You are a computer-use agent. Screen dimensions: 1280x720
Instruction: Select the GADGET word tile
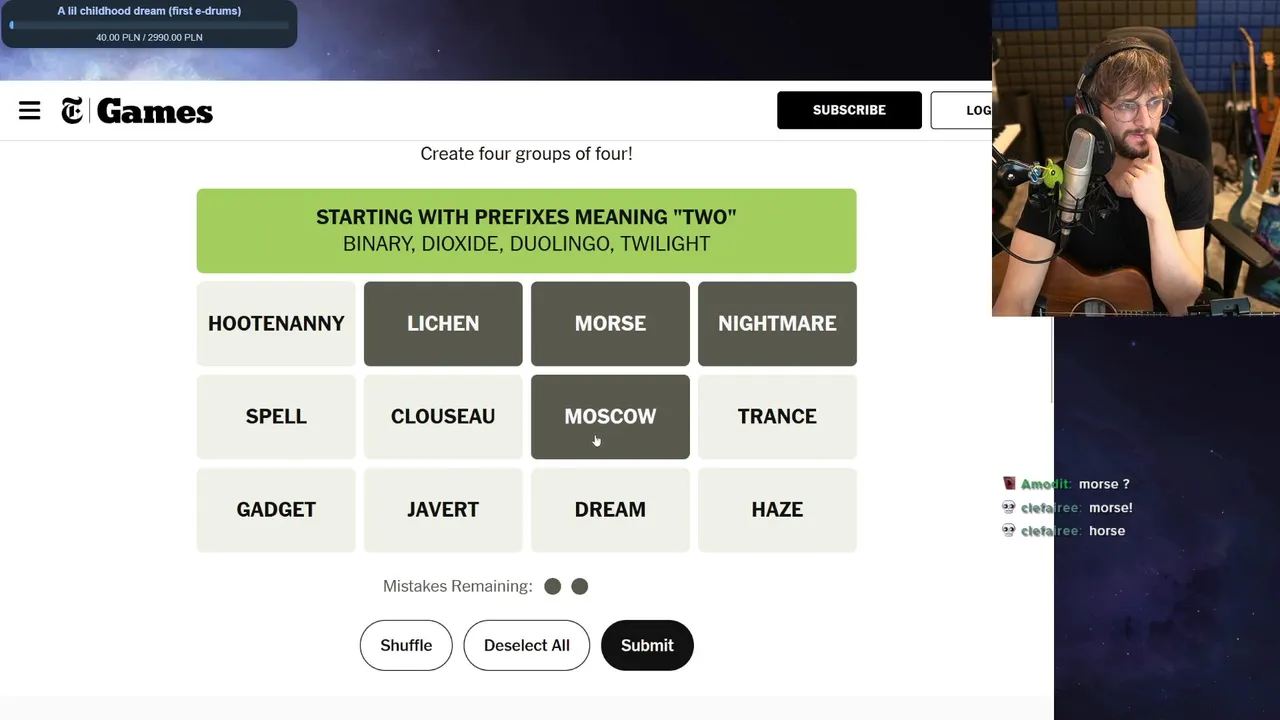pos(276,510)
